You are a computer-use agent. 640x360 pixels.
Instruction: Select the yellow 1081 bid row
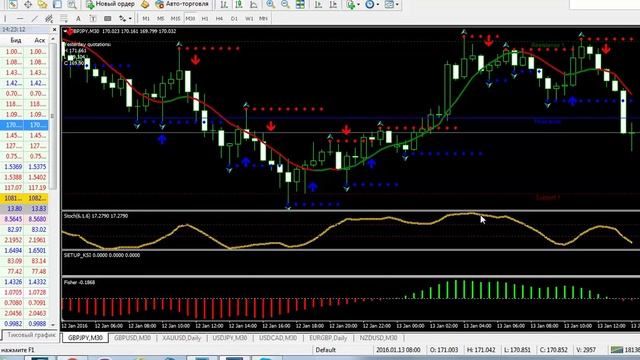(x=24, y=198)
